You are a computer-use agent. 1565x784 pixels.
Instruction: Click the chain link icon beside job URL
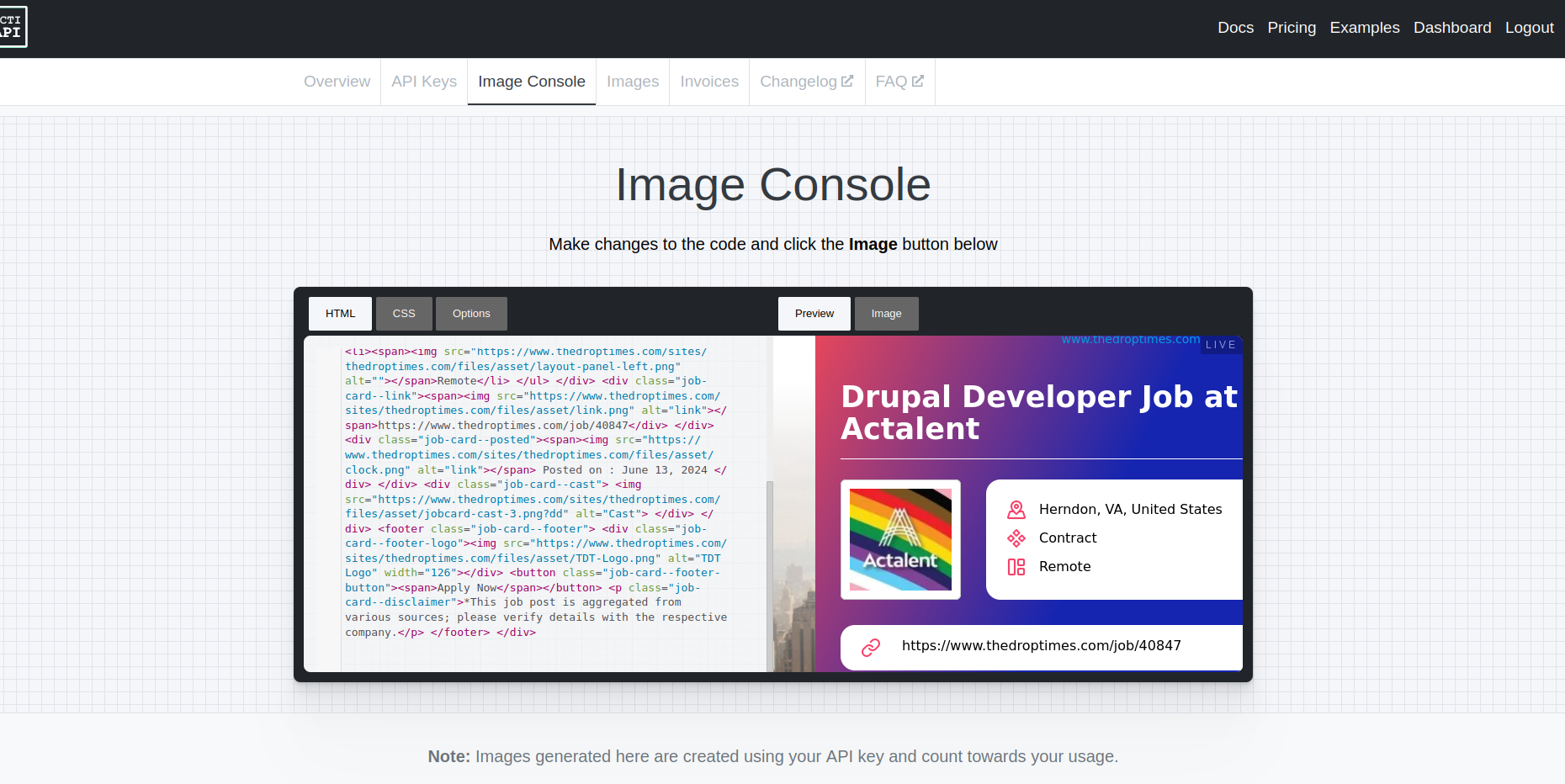click(871, 647)
